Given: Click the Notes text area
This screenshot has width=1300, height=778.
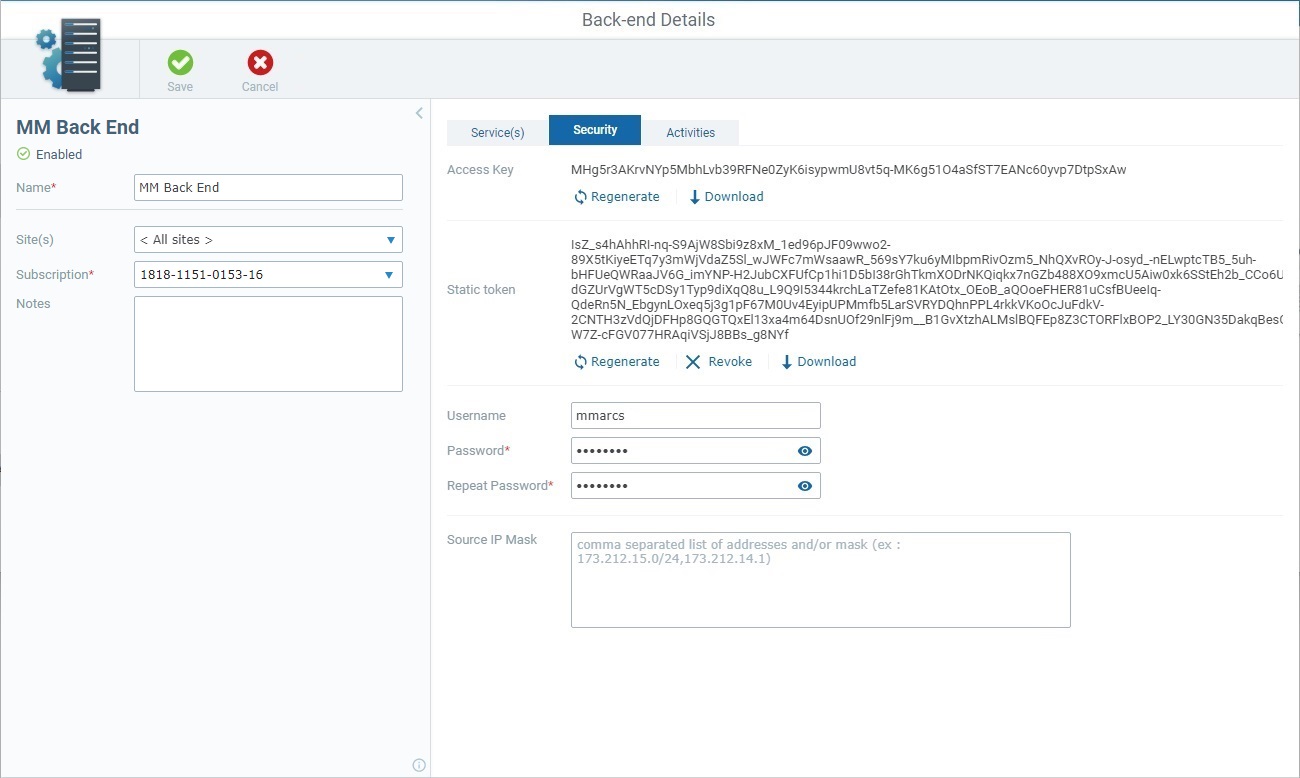Looking at the screenshot, I should coord(267,343).
